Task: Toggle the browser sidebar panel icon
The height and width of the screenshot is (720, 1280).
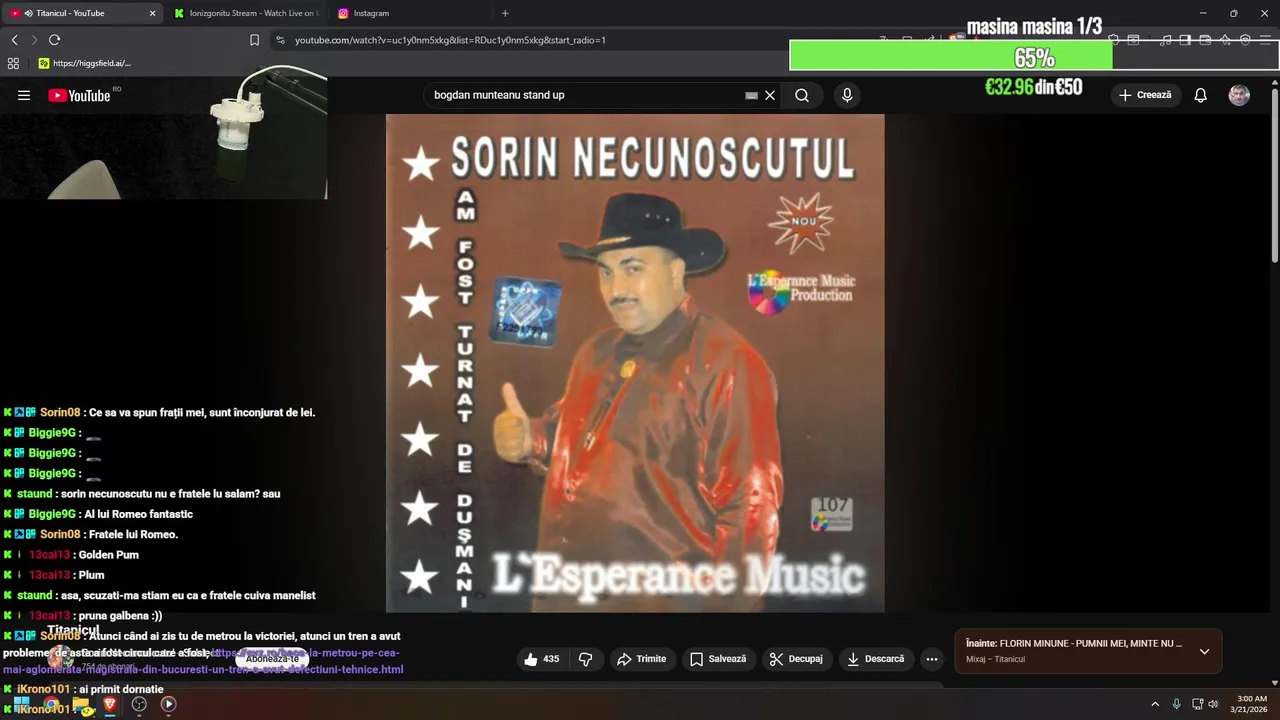Action: pyautogui.click(x=1185, y=40)
